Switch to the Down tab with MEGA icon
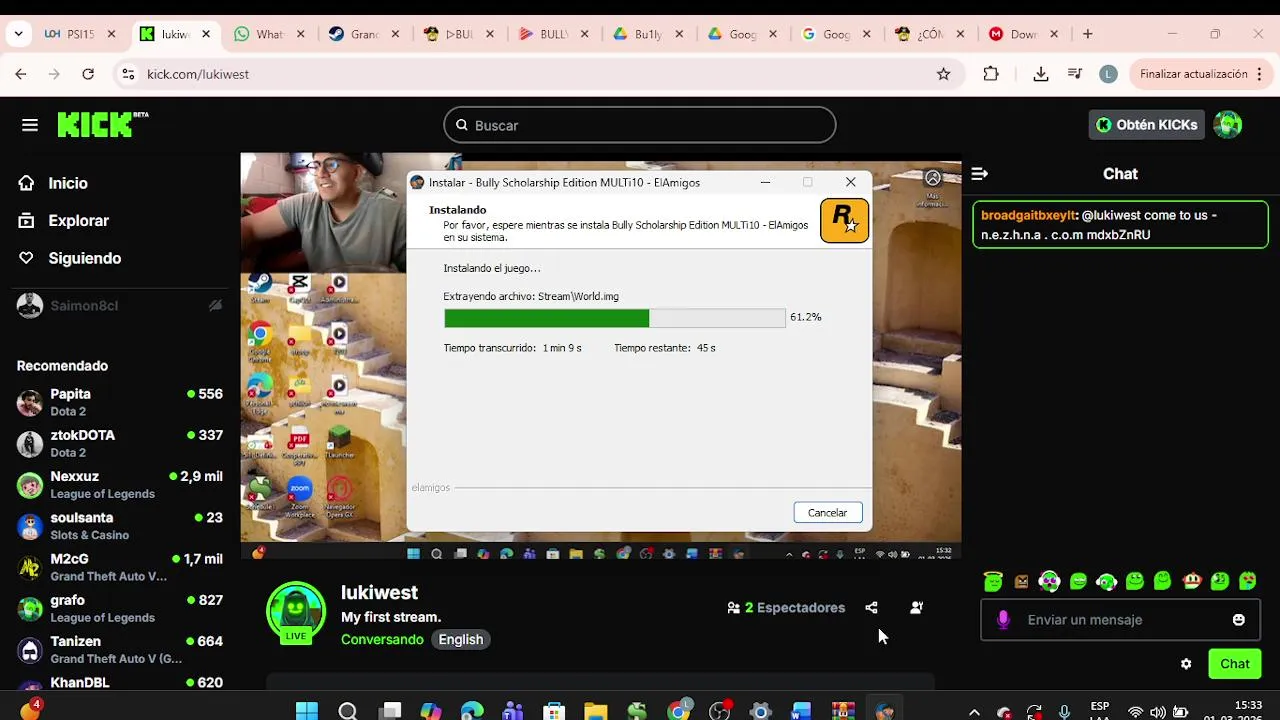The image size is (1280, 720). pyautogui.click(x=1024, y=34)
